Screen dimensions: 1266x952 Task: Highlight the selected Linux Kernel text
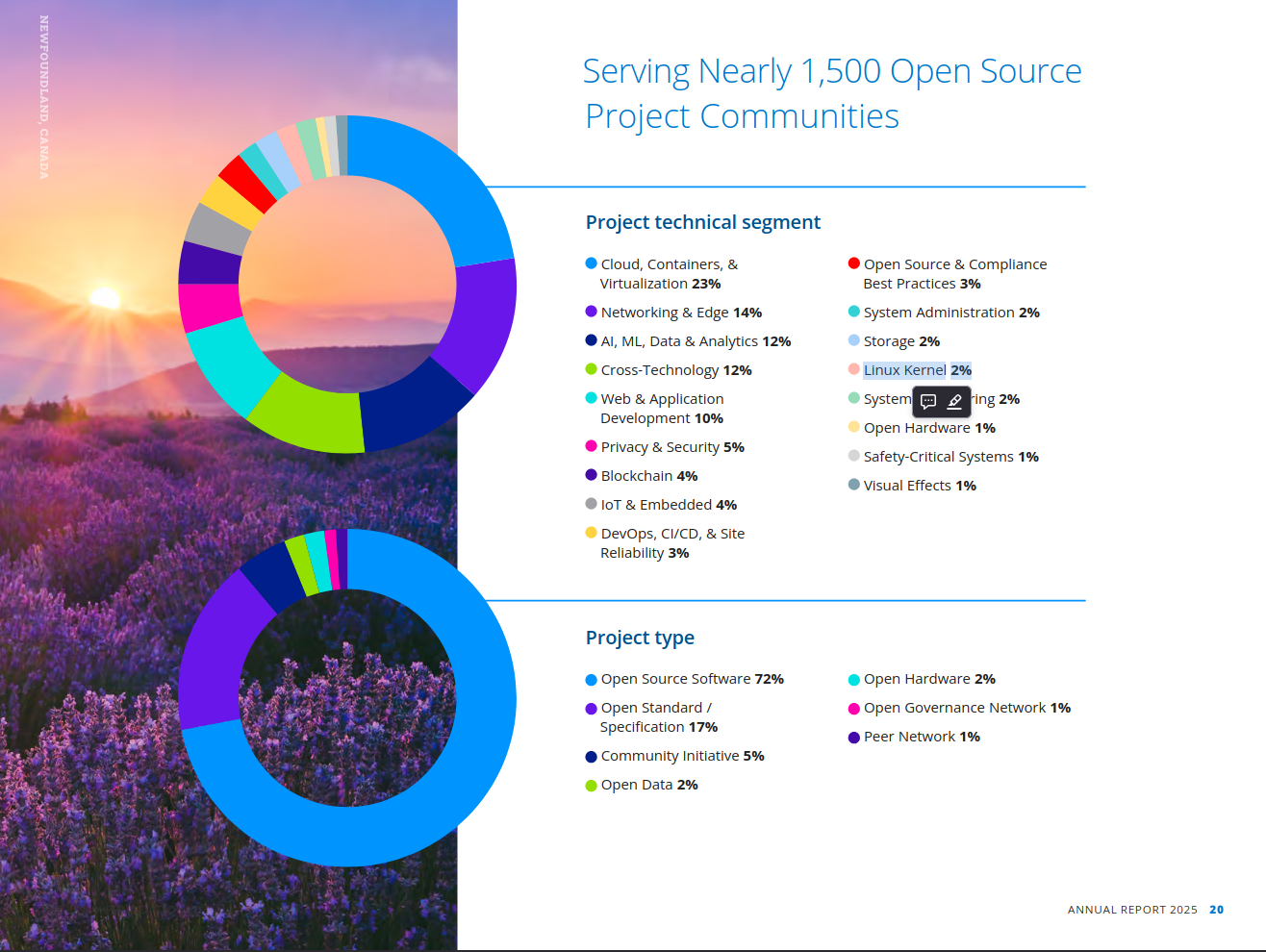click(954, 402)
